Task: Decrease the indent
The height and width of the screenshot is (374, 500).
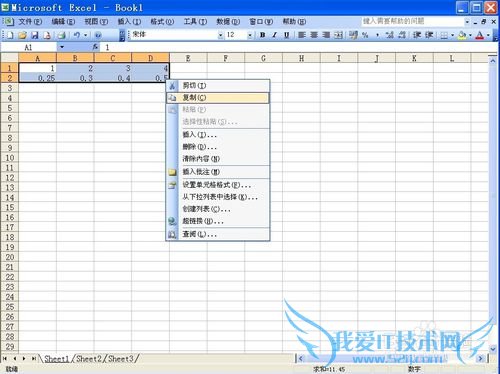Action: pyautogui.click(x=417, y=35)
